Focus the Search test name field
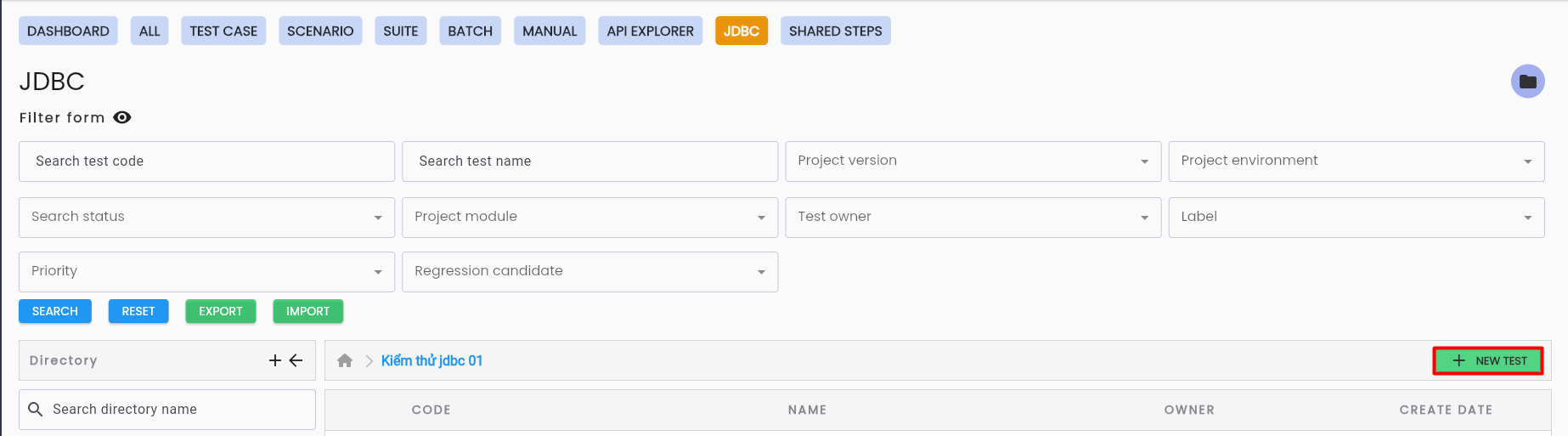 [x=589, y=161]
